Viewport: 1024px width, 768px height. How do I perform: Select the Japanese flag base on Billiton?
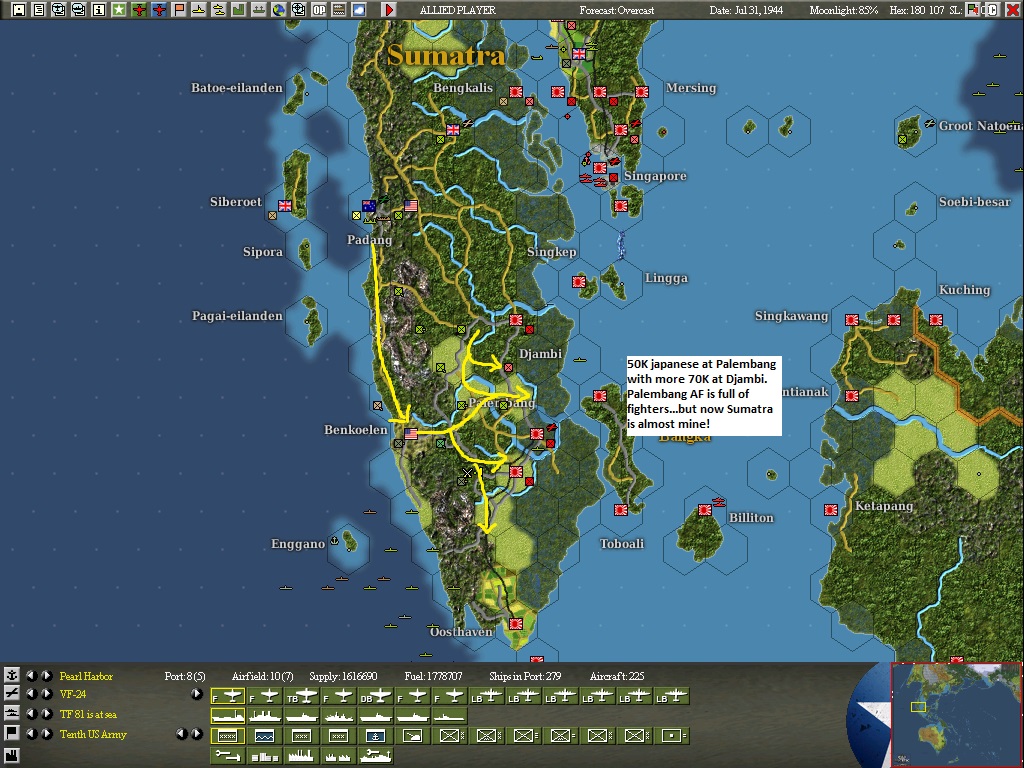coord(705,510)
